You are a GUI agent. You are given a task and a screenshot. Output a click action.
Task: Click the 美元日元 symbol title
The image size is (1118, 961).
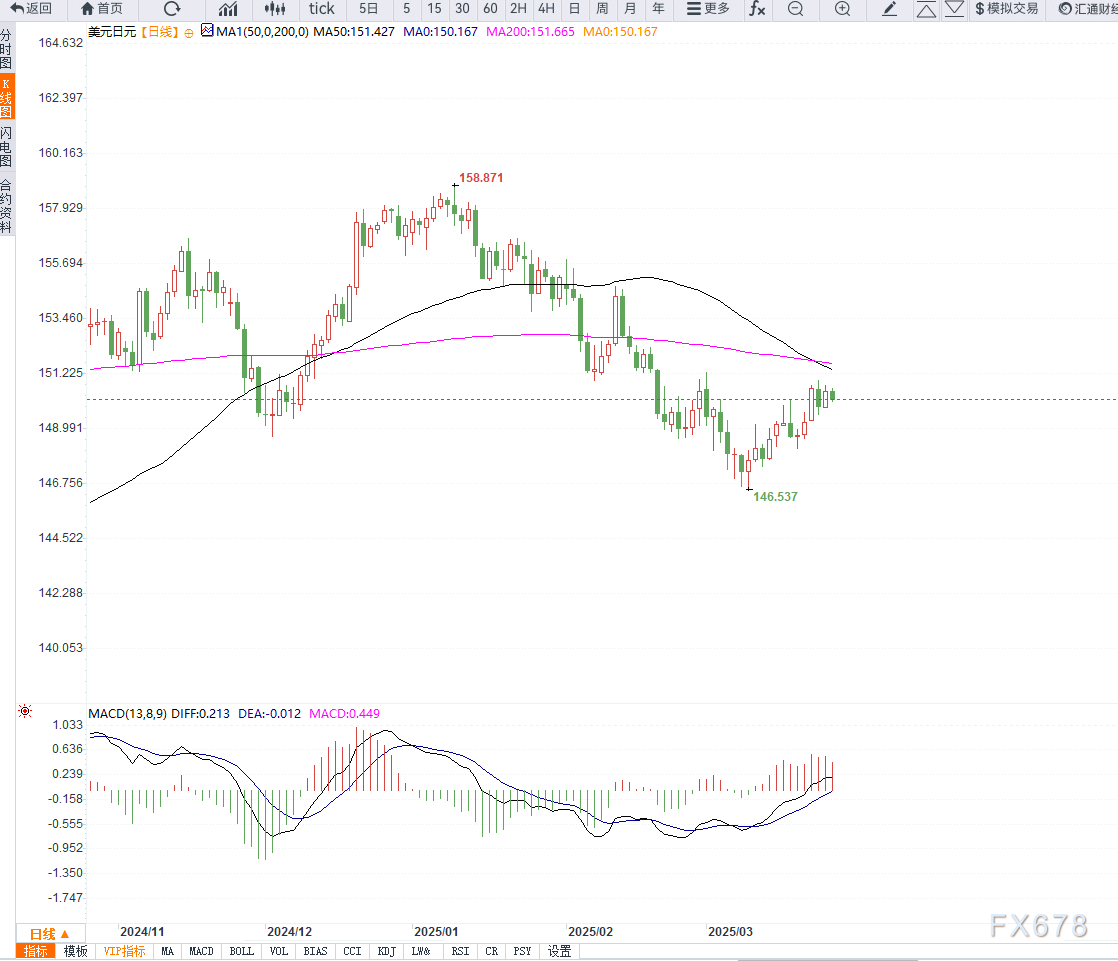(112, 31)
